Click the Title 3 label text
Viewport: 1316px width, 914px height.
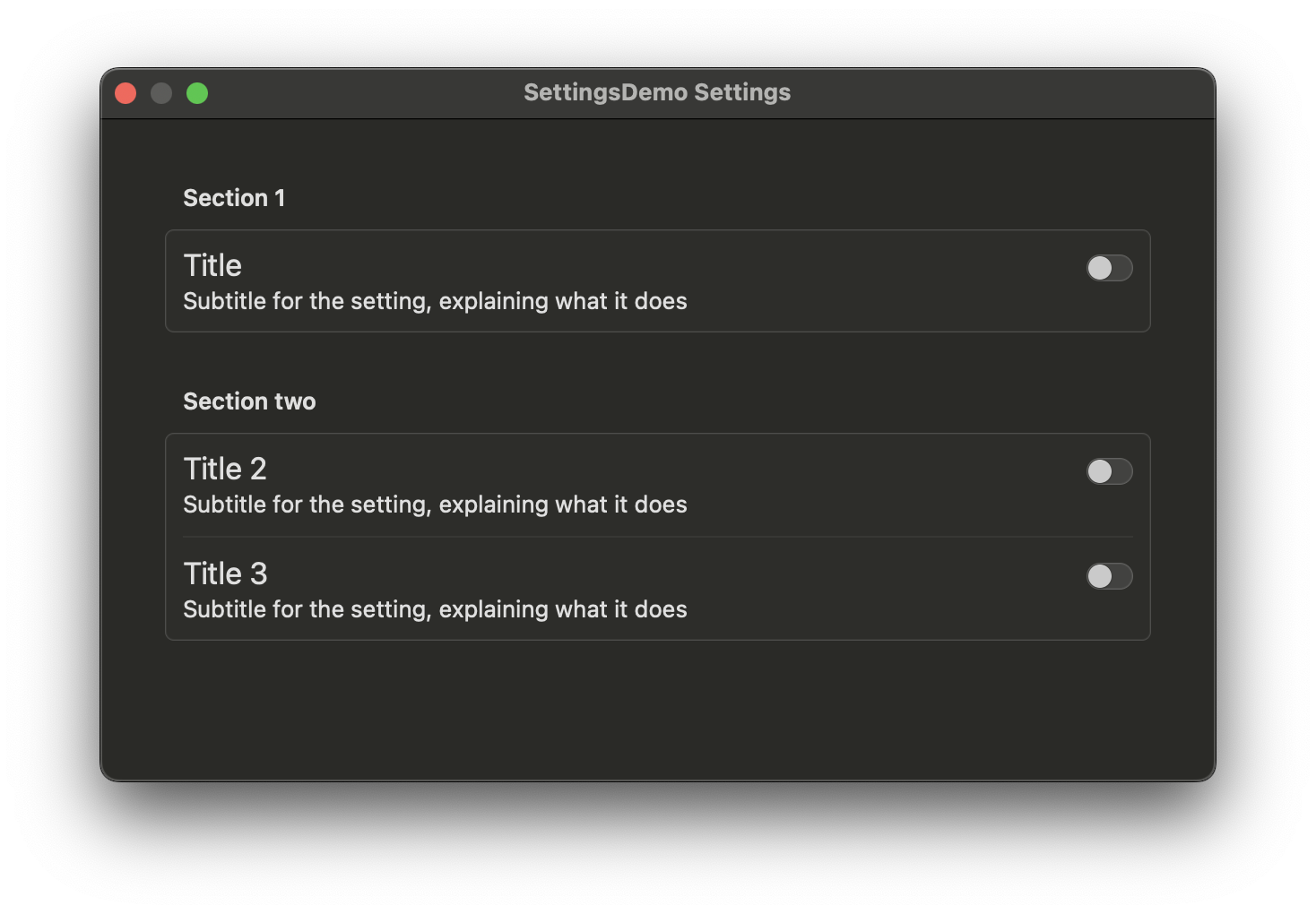225,573
